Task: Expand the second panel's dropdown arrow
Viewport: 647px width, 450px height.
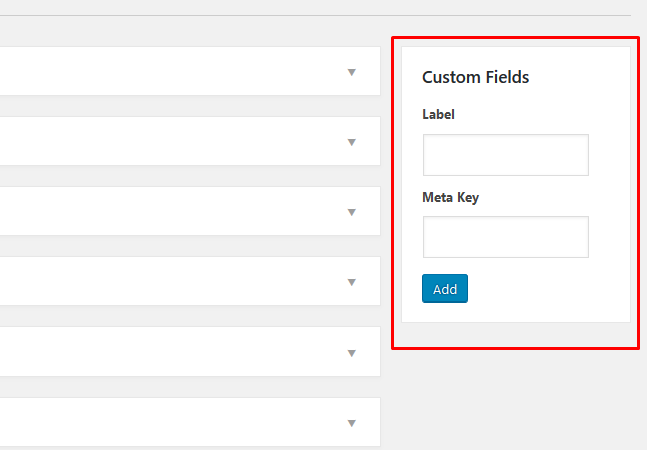Action: 352,142
